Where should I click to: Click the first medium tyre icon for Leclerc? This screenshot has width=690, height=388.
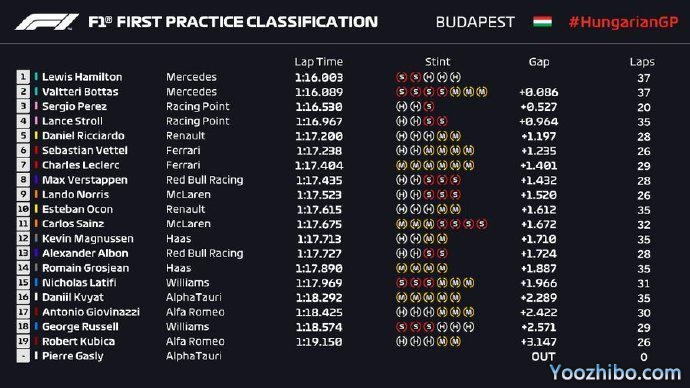pos(401,165)
